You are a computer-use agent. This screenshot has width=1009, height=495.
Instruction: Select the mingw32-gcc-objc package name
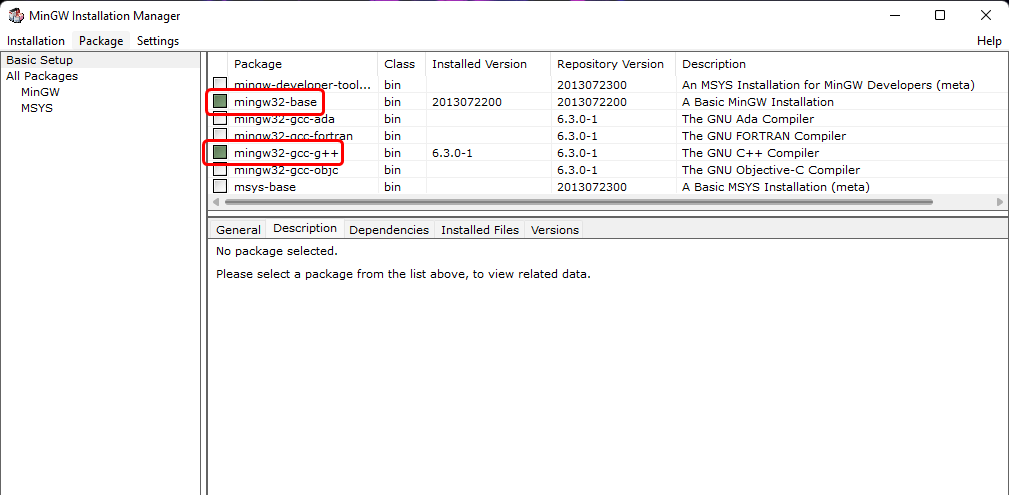coord(286,170)
